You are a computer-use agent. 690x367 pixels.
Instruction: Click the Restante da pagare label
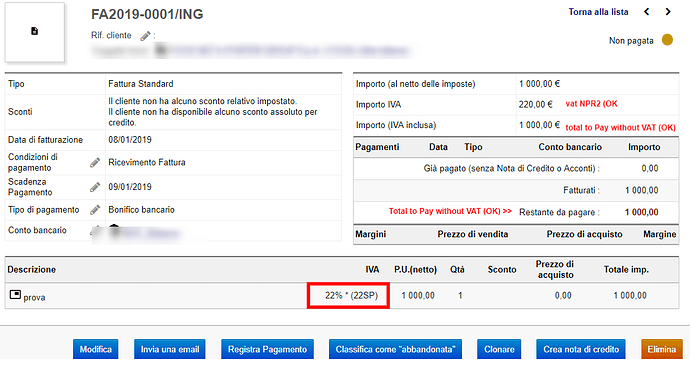tap(559, 213)
